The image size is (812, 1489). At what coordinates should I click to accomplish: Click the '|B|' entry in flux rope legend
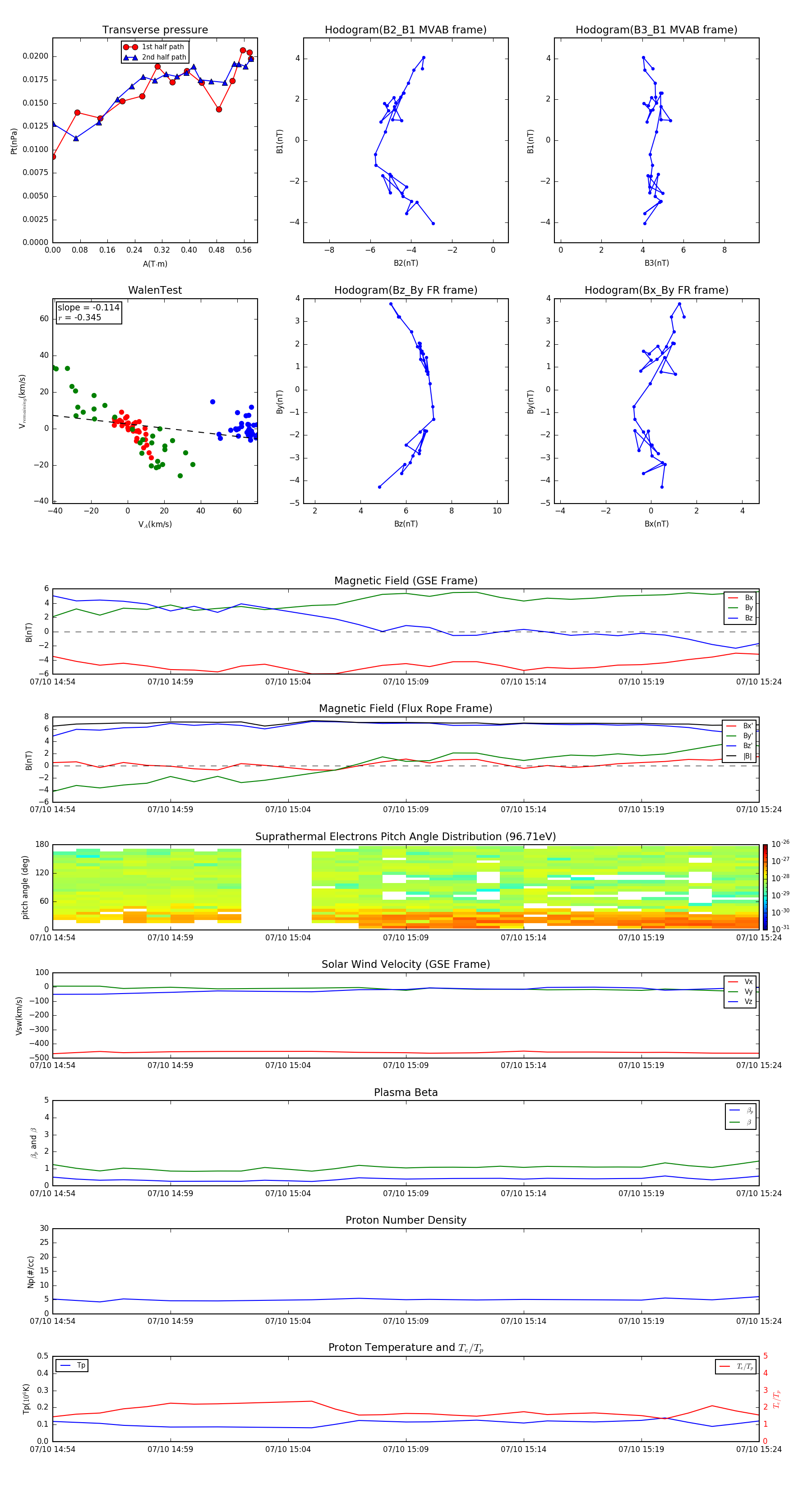pos(740,756)
